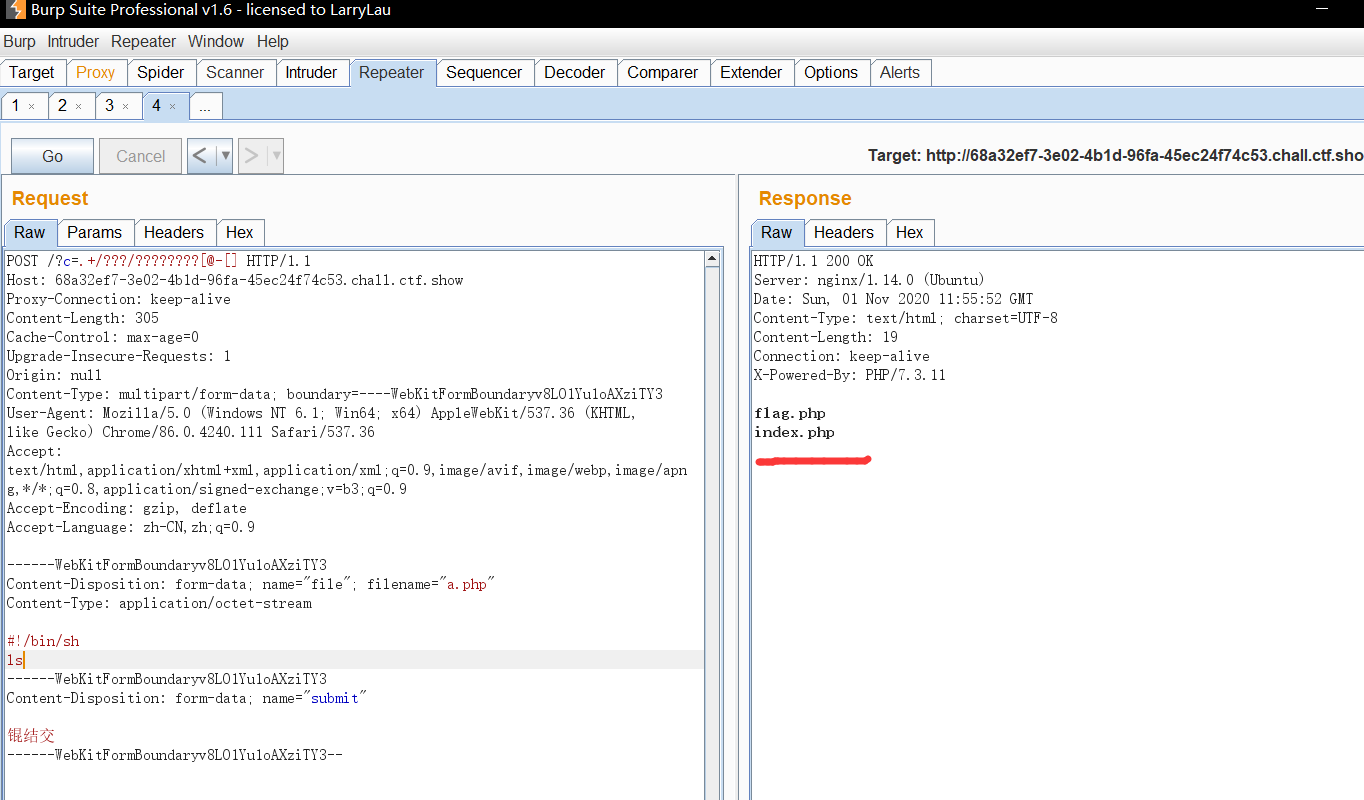1364x800 pixels.
Task: Click the Host header line in request
Action: point(235,280)
